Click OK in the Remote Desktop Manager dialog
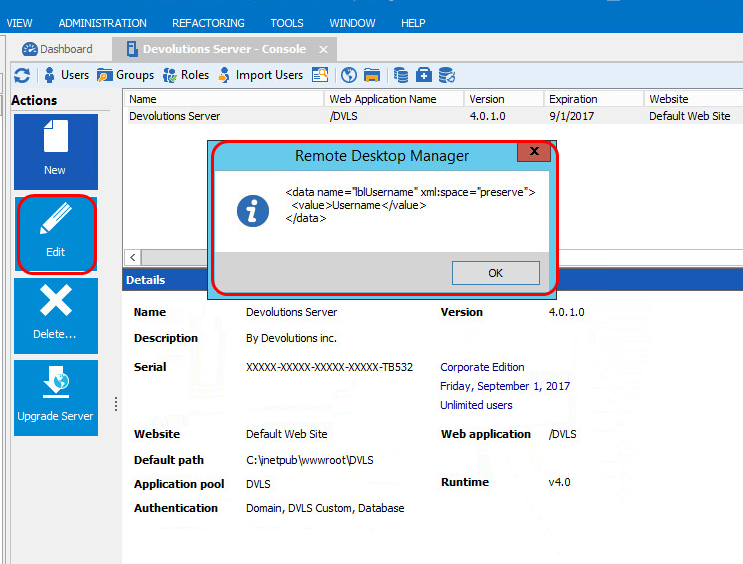The image size is (743, 564). coord(496,273)
